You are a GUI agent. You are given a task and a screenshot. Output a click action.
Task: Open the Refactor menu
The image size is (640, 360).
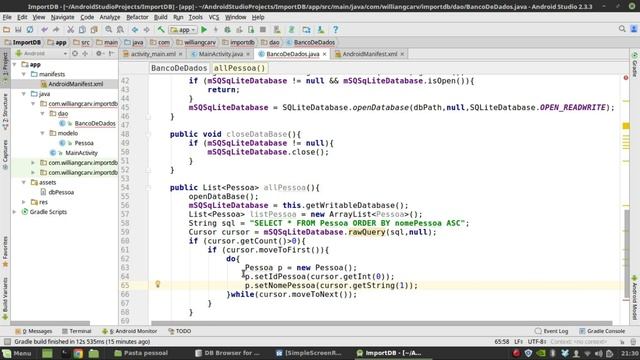(137, 17)
